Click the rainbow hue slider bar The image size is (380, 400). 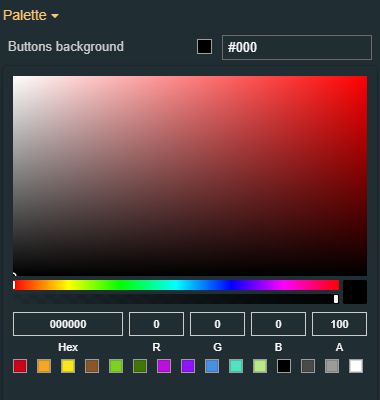point(176,285)
